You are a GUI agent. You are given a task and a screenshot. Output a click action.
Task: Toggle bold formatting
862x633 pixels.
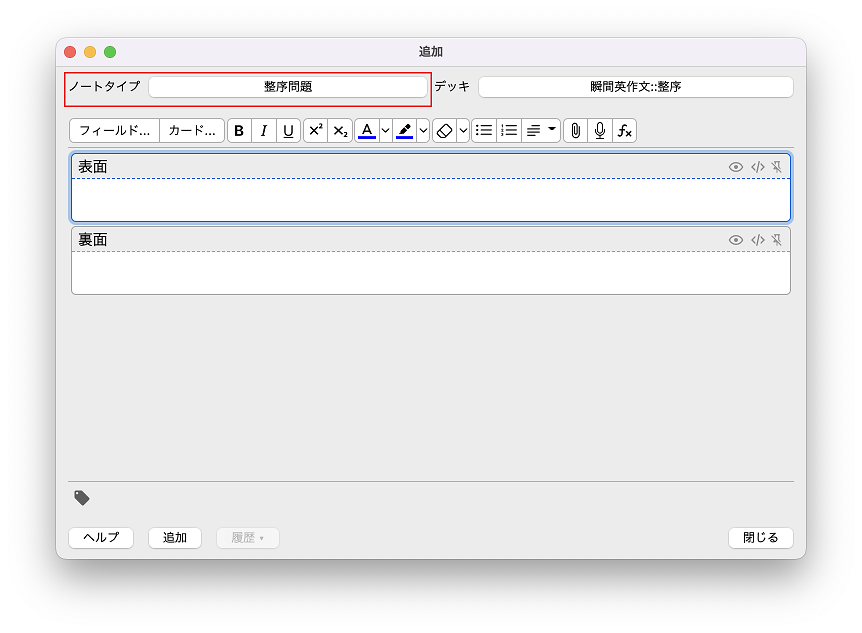pyautogui.click(x=239, y=131)
